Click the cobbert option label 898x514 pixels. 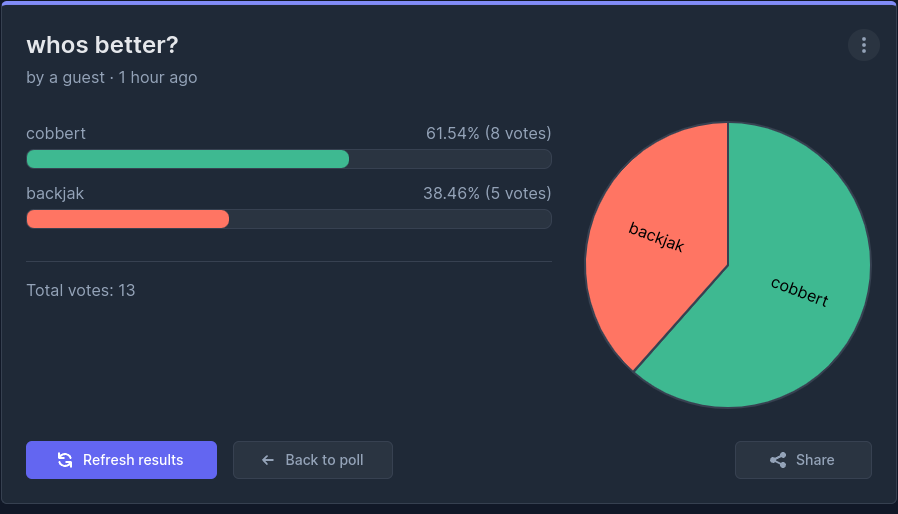pyautogui.click(x=56, y=133)
